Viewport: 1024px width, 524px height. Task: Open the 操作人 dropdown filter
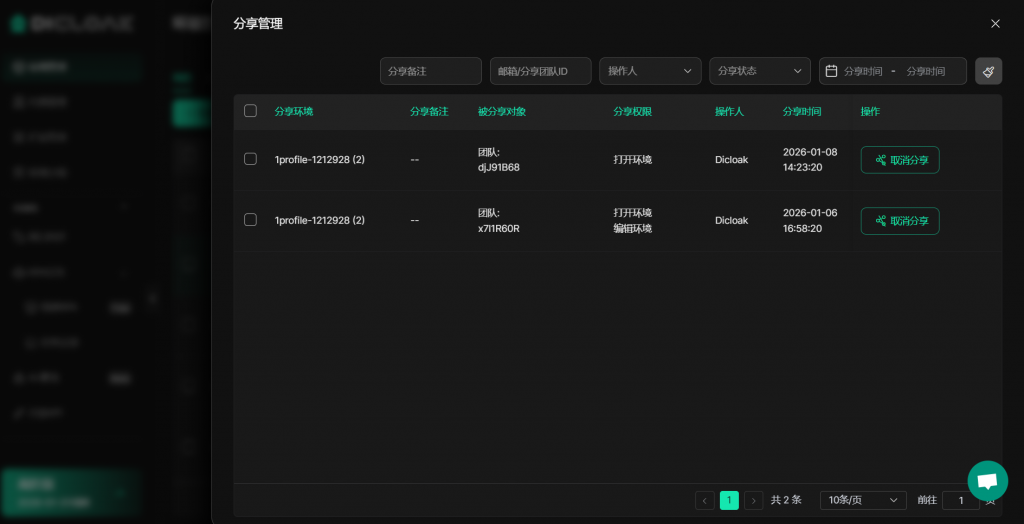[650, 71]
